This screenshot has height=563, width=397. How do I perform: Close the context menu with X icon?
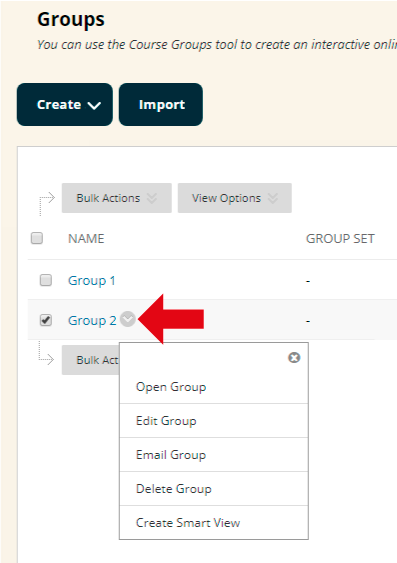pyautogui.click(x=294, y=358)
